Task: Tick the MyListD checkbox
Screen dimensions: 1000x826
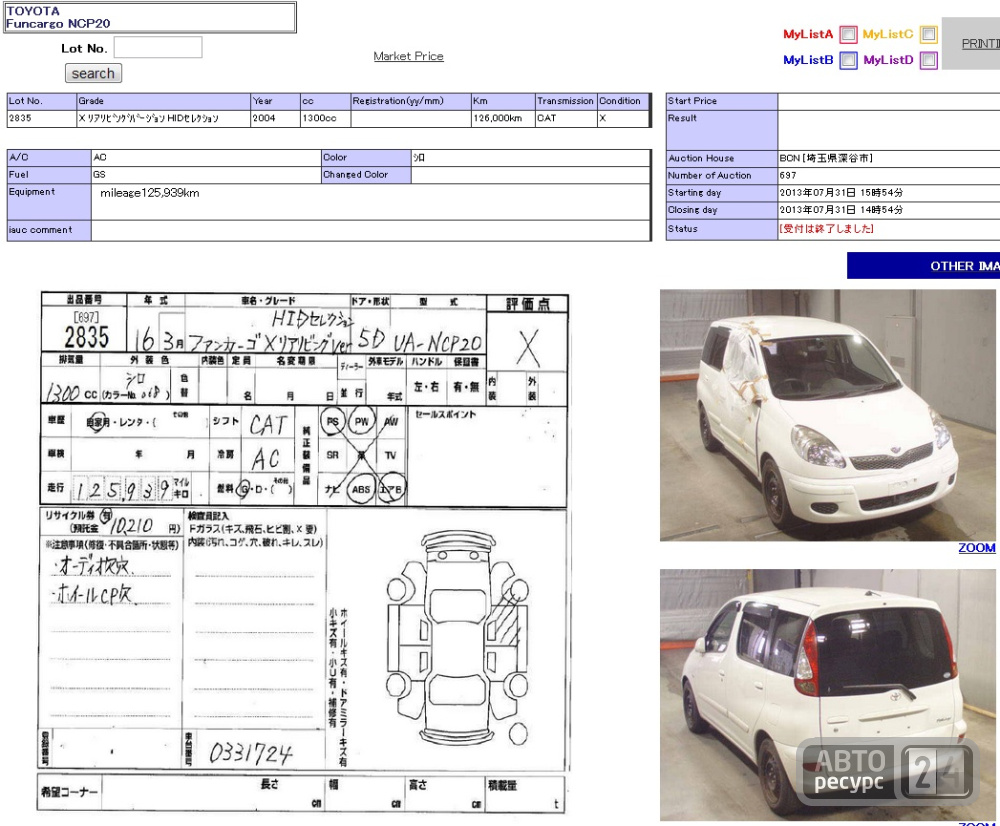Action: point(929,60)
